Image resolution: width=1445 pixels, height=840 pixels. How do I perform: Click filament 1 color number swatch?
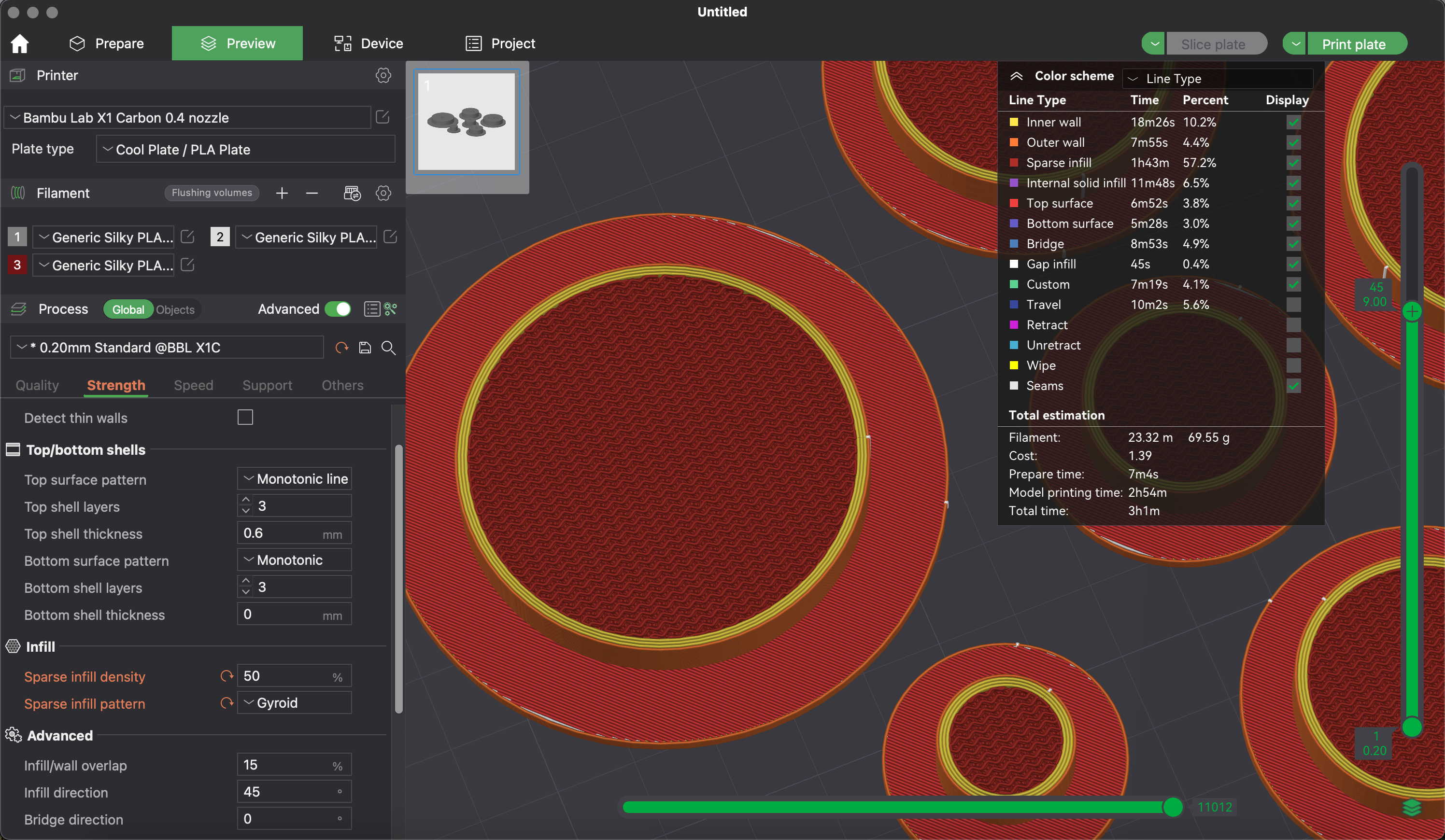[17, 237]
